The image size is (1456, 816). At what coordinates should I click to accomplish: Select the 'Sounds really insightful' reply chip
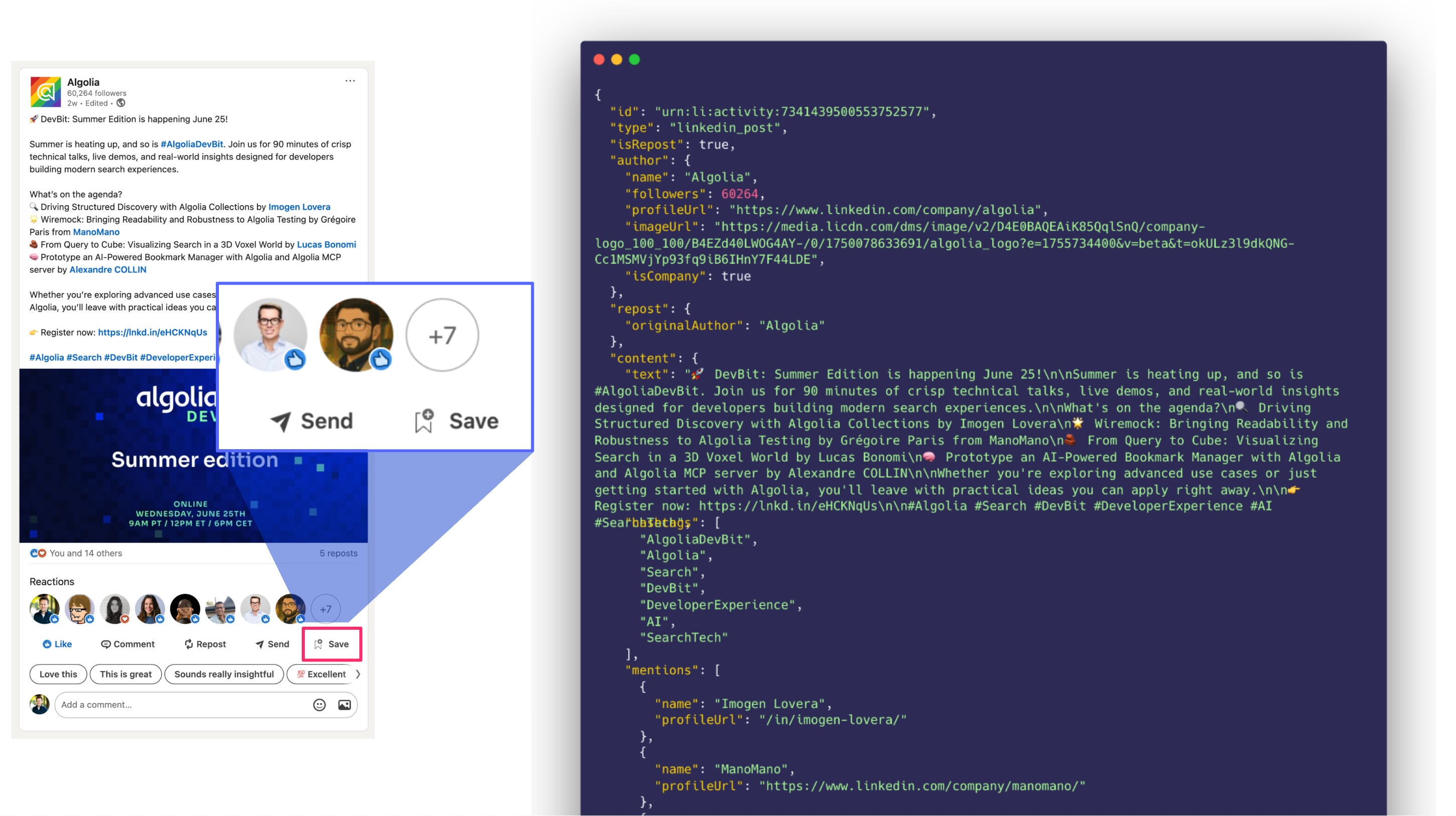click(224, 673)
